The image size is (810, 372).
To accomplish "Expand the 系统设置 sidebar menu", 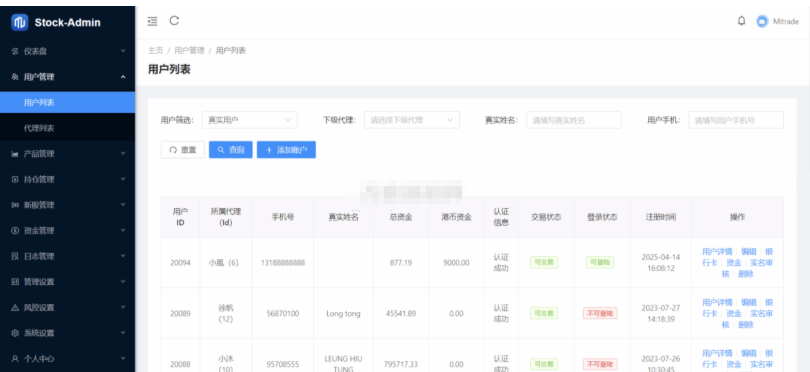I will (x=68, y=333).
